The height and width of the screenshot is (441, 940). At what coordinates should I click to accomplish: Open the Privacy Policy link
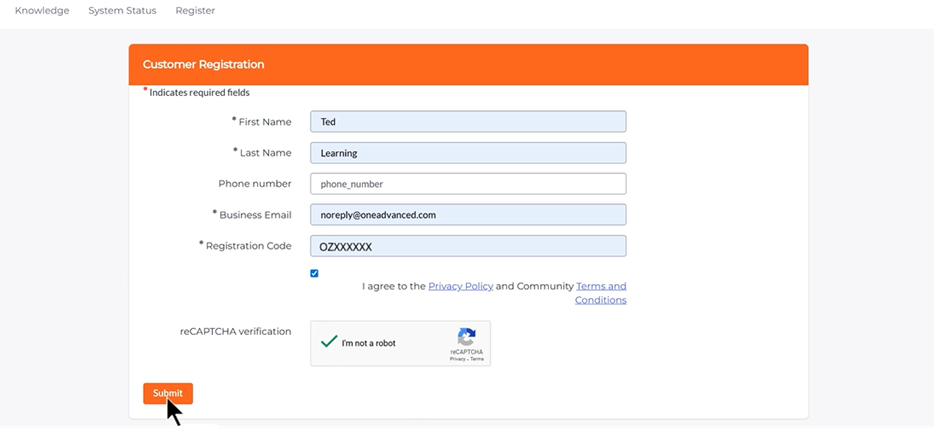point(460,286)
